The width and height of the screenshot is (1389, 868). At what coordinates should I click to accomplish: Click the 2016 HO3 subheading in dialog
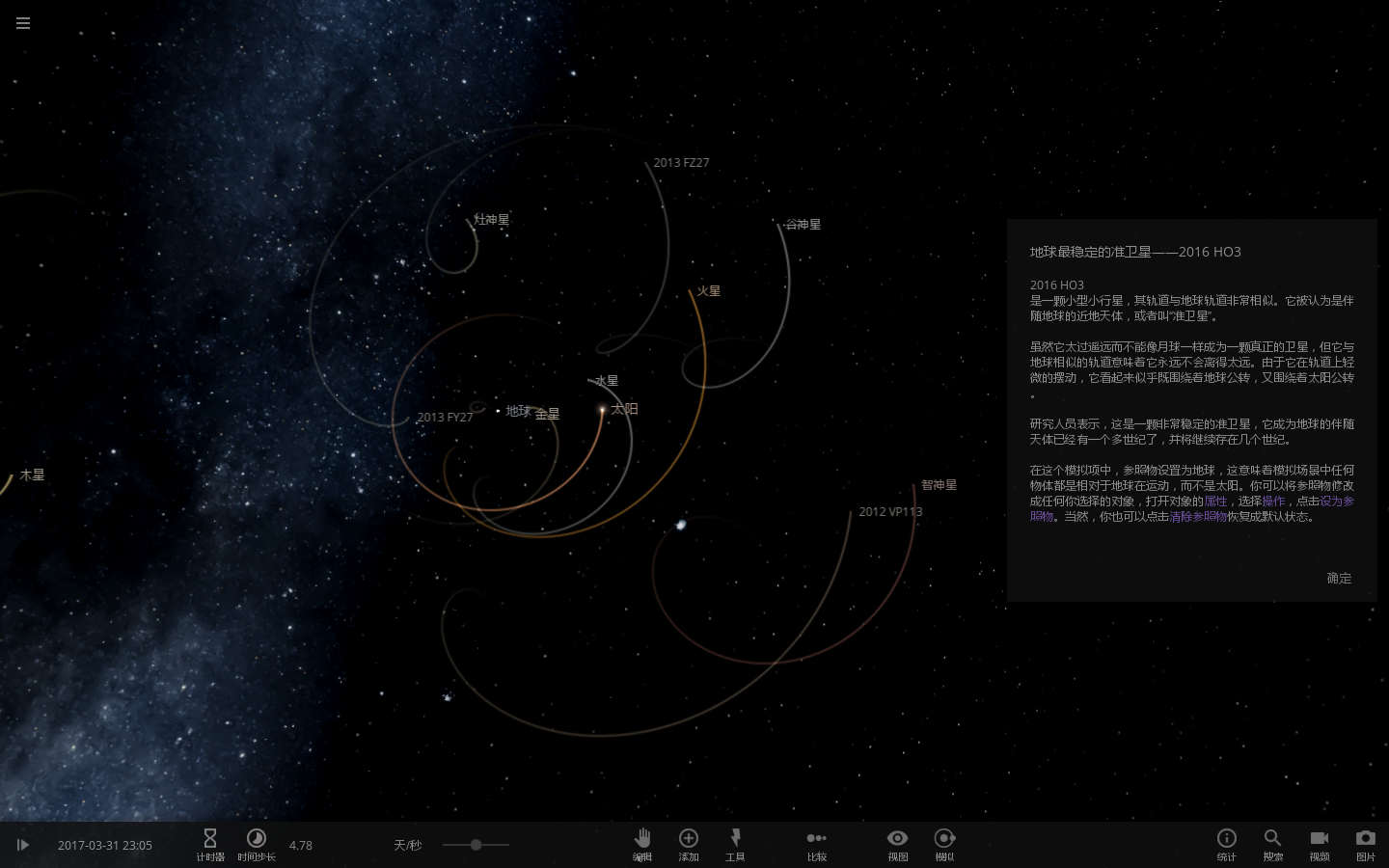(x=1057, y=285)
